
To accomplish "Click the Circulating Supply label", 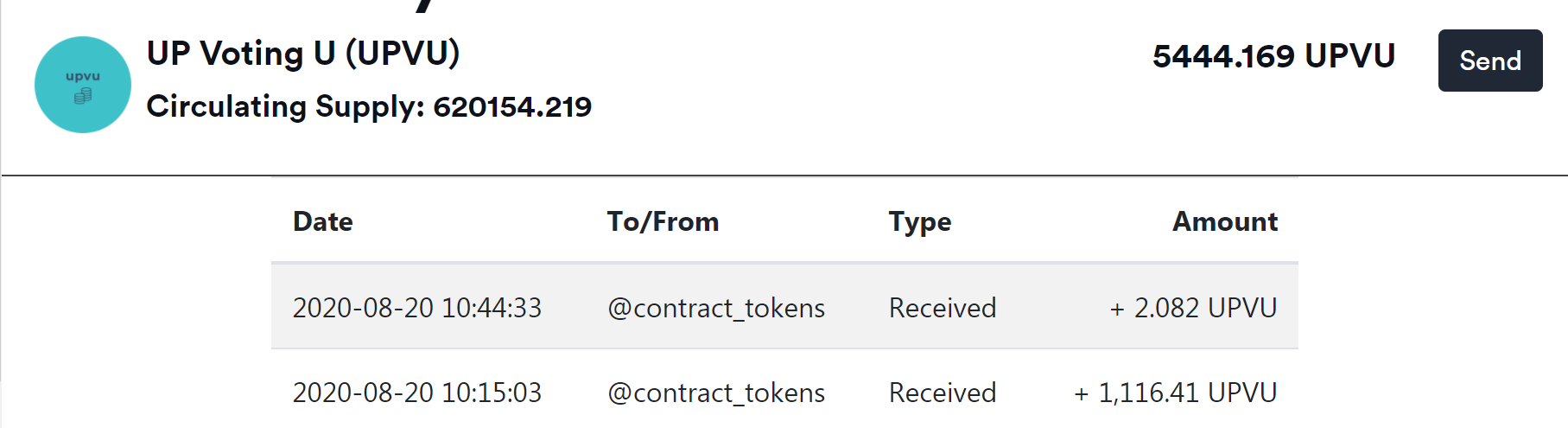I will tap(285, 106).
